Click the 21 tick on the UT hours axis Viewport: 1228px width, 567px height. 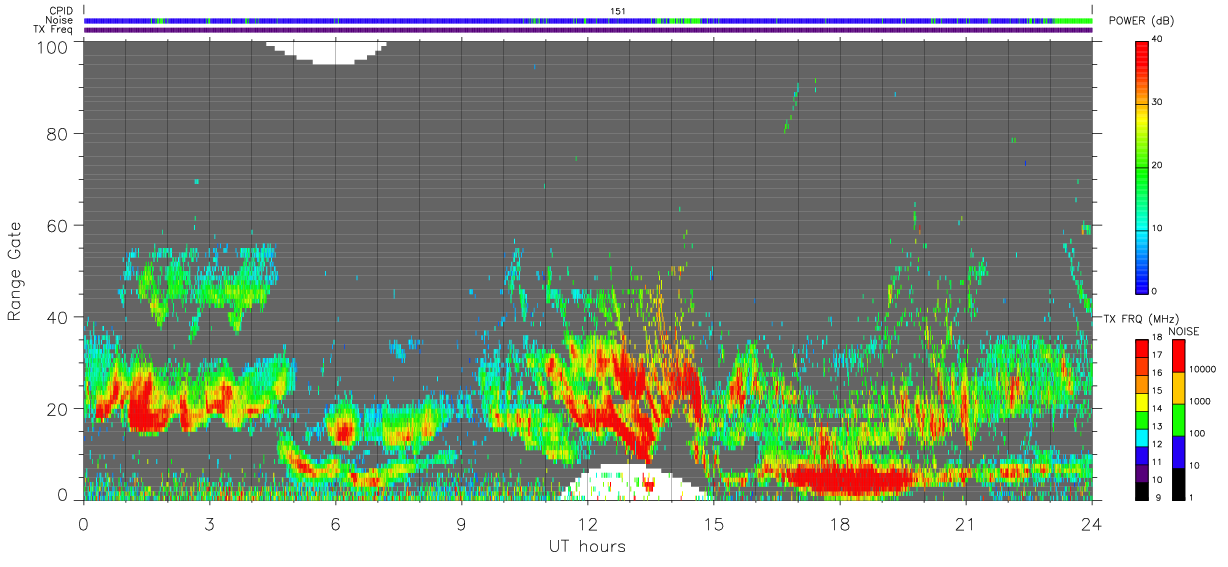[x=965, y=524]
